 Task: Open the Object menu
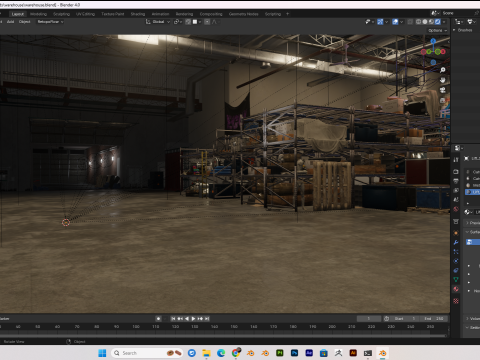point(24,22)
